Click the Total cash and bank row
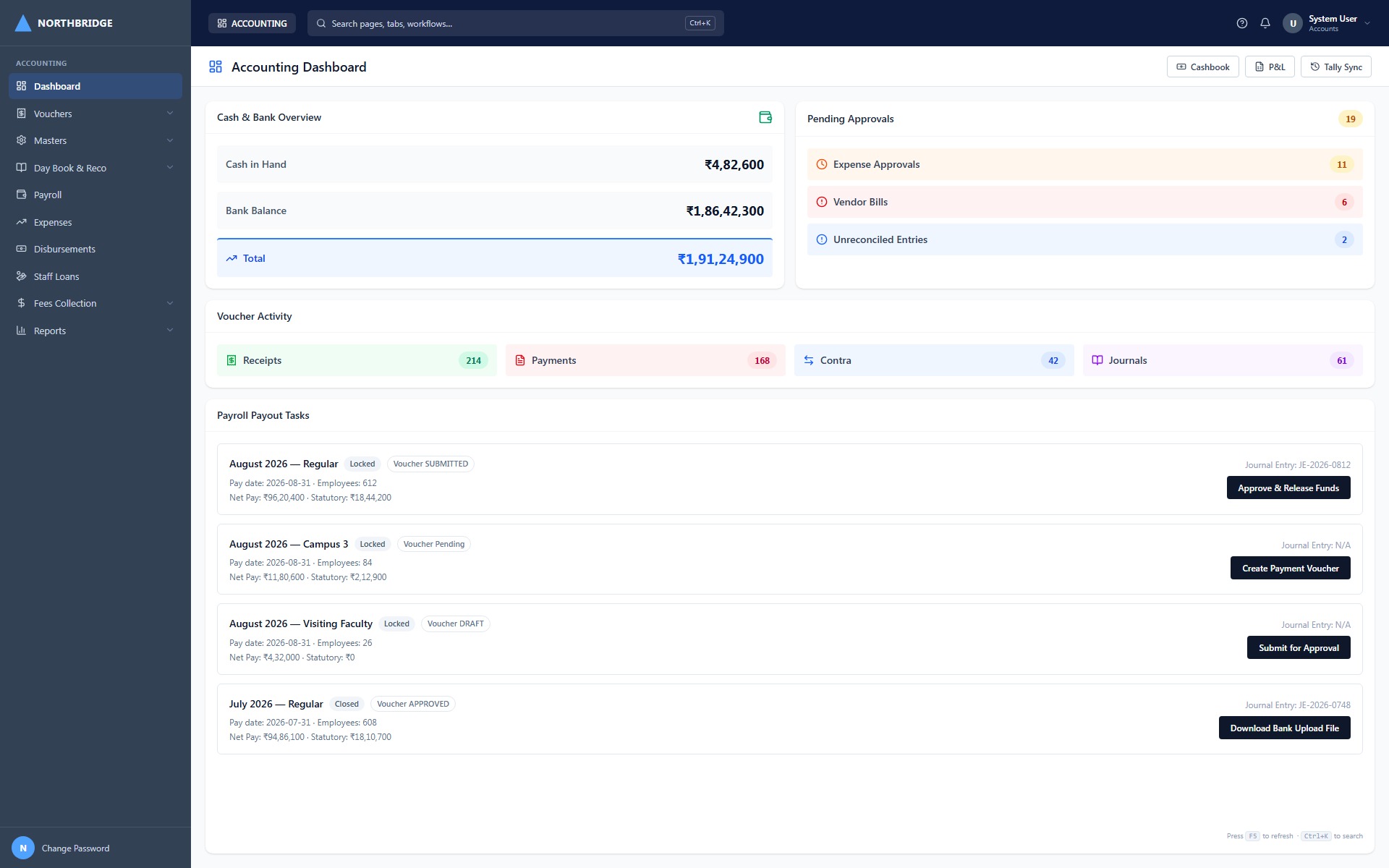The image size is (1389, 868). (x=495, y=258)
